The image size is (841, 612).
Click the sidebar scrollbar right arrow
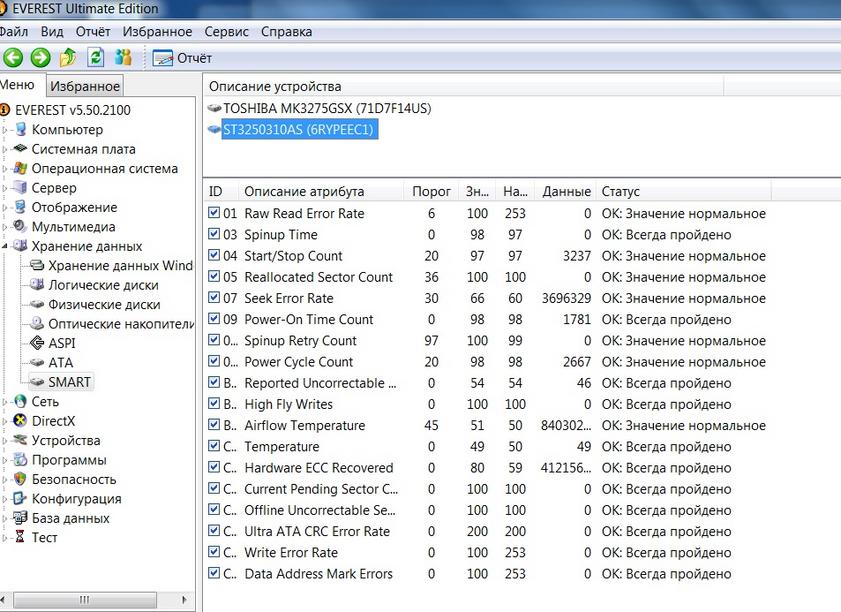[185, 600]
